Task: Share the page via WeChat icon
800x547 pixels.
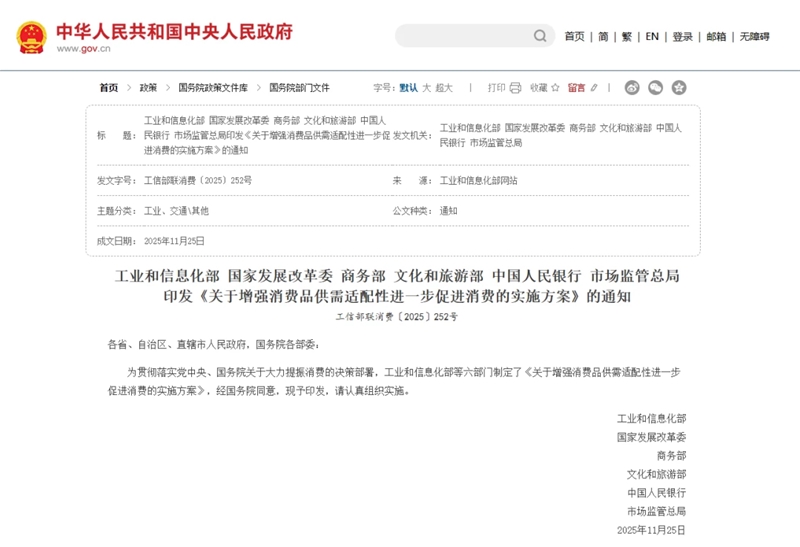Action: [655, 88]
